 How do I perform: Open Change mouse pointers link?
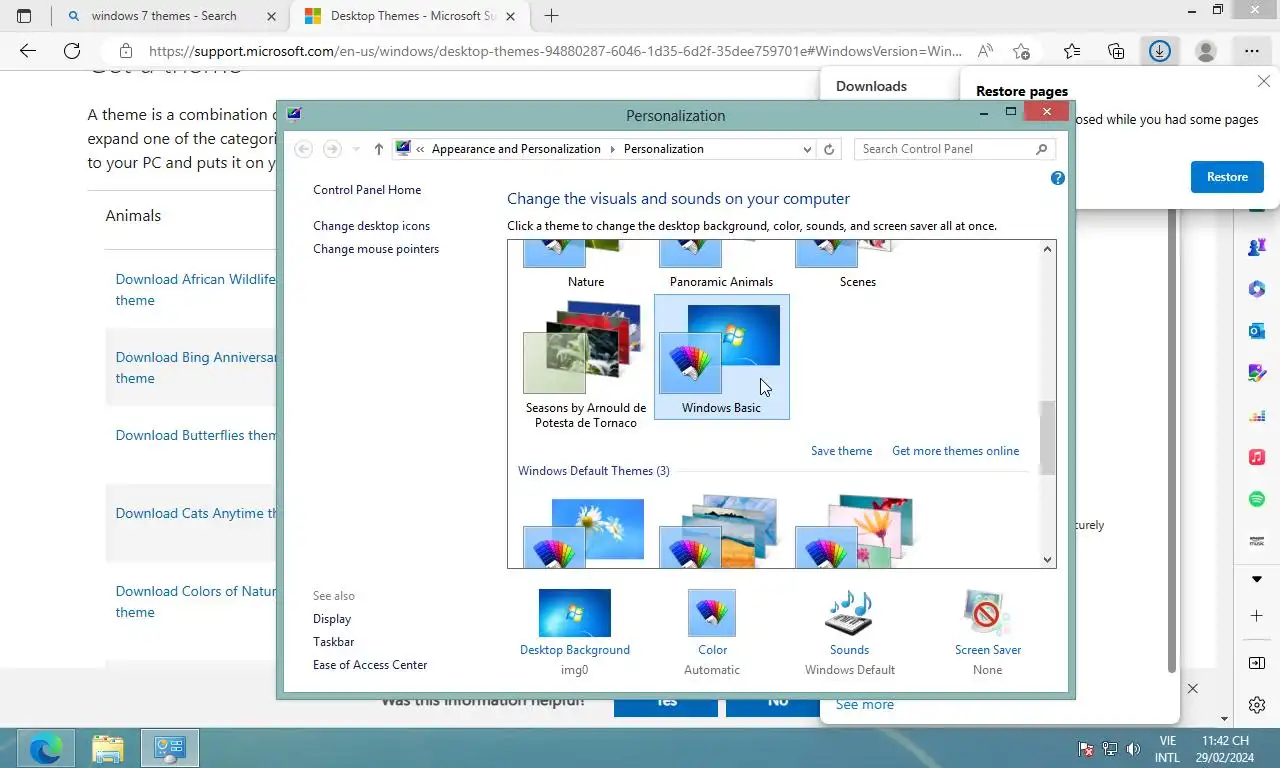[x=376, y=249]
